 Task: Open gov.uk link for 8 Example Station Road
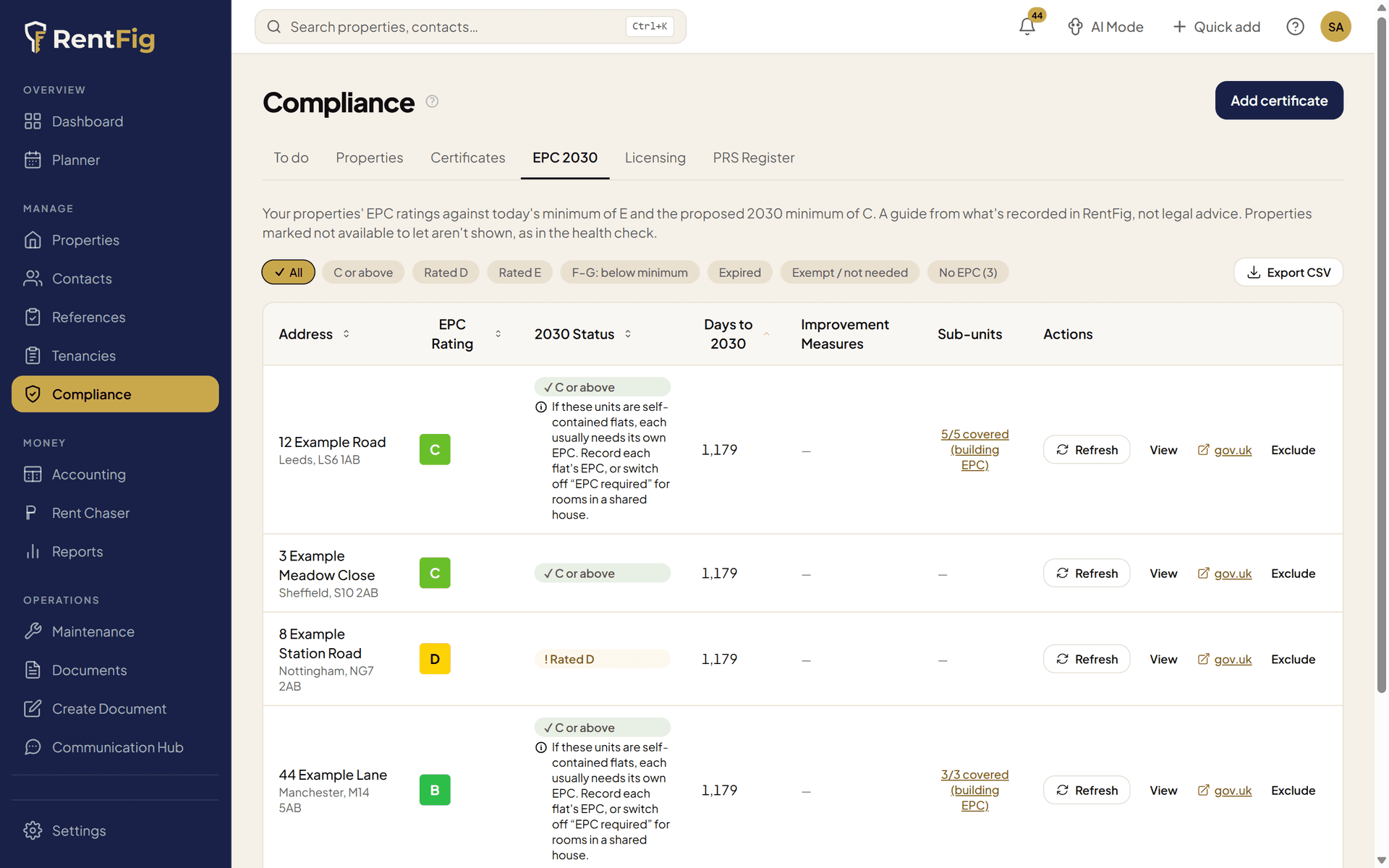(1225, 660)
